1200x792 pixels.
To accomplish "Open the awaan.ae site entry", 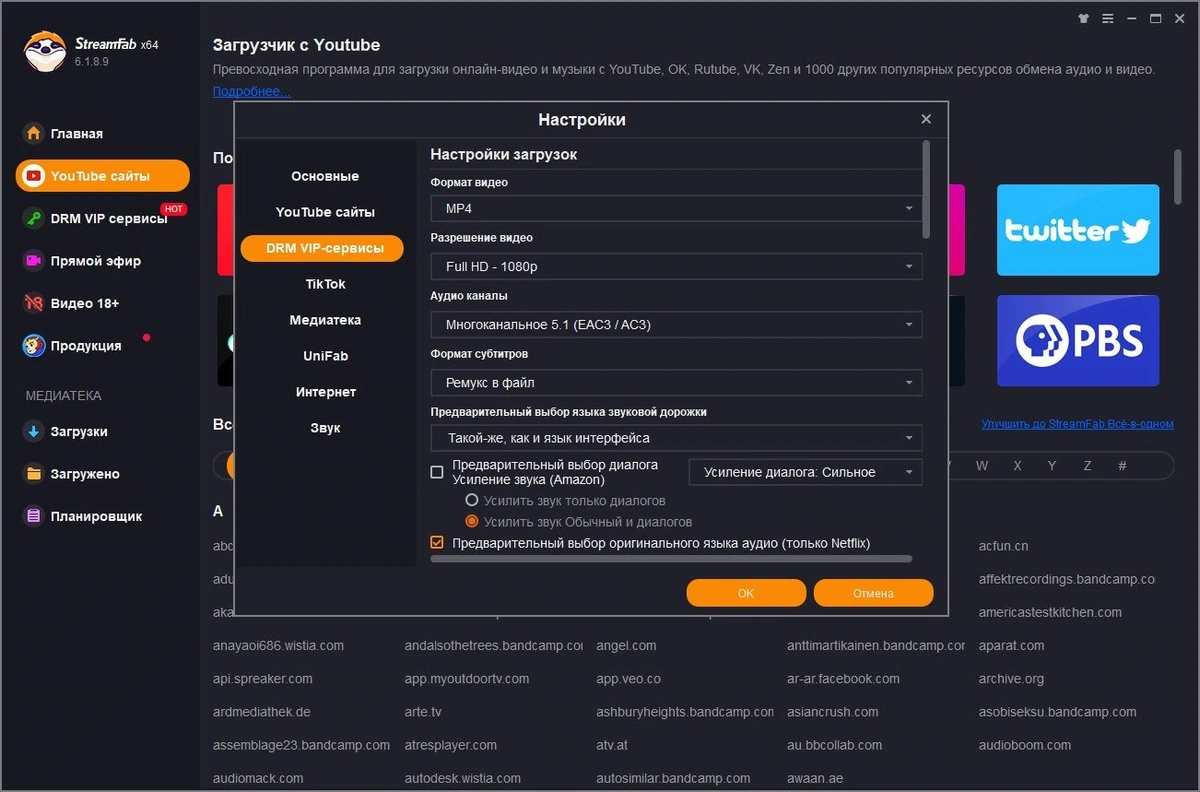I will click(817, 778).
